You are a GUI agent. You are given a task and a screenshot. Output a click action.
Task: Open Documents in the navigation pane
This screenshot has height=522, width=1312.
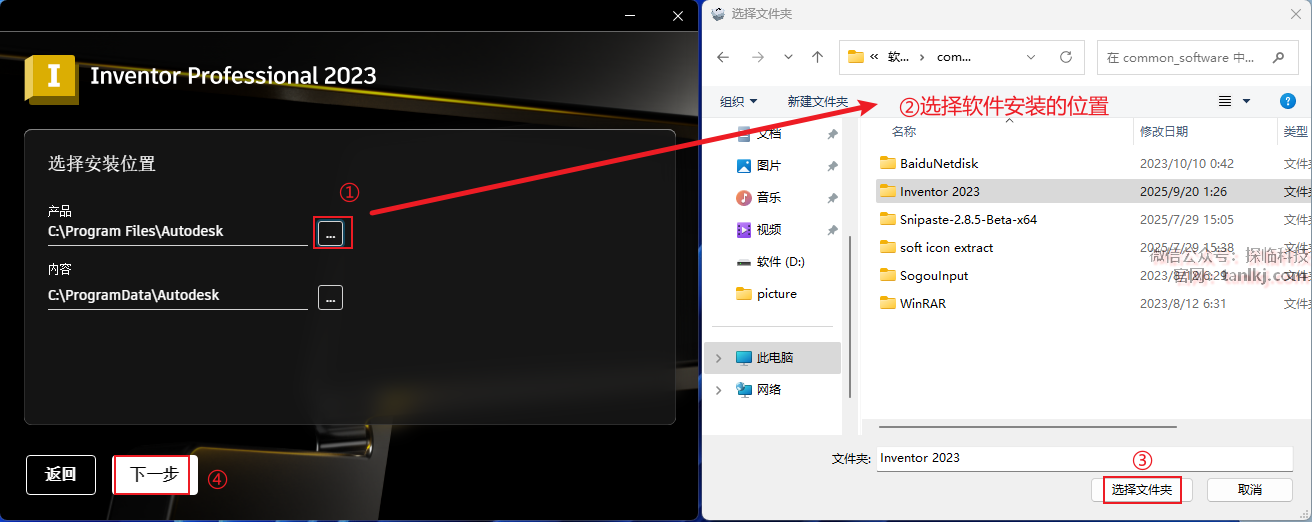769,133
